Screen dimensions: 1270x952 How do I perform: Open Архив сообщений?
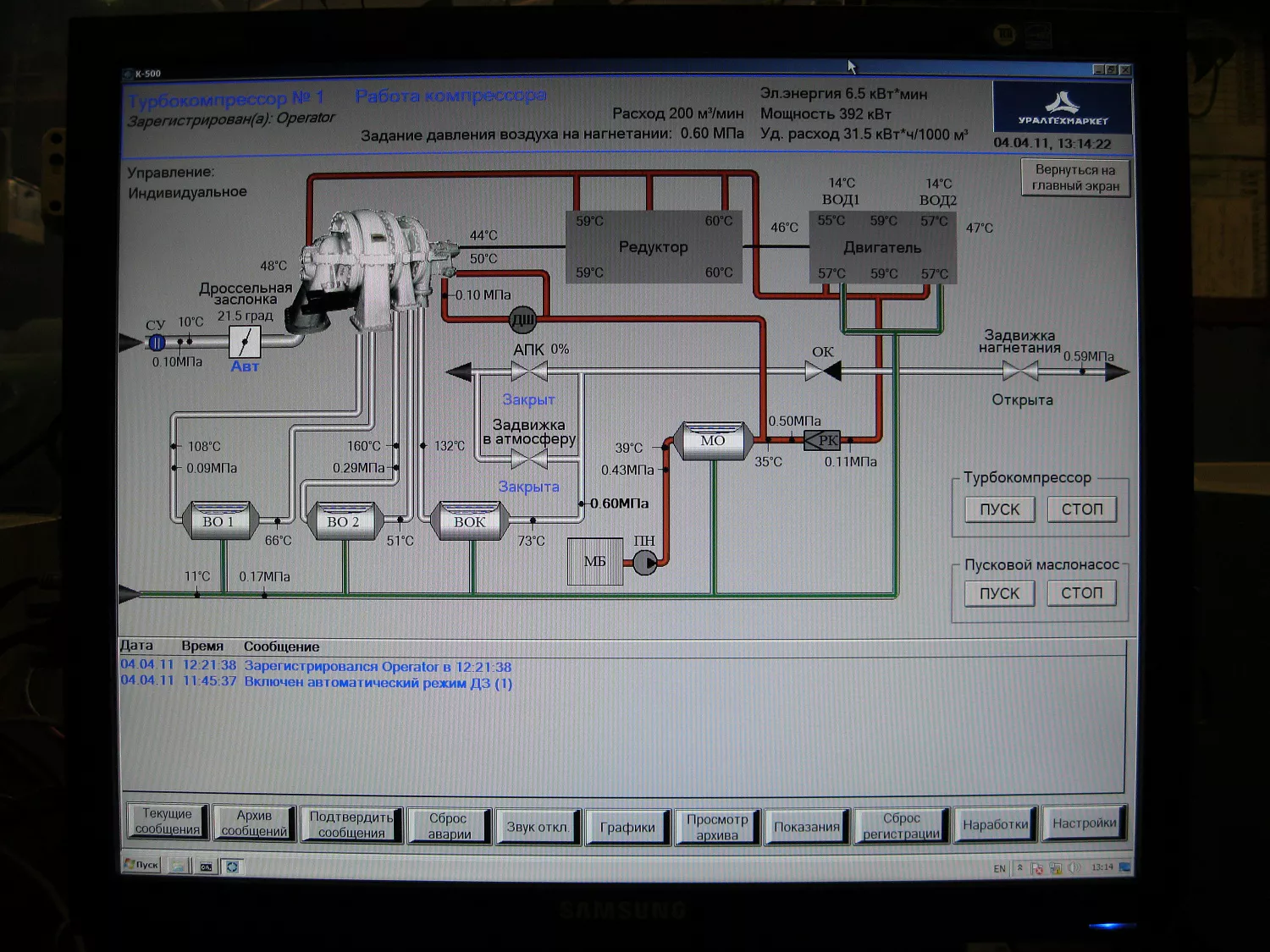point(254,823)
